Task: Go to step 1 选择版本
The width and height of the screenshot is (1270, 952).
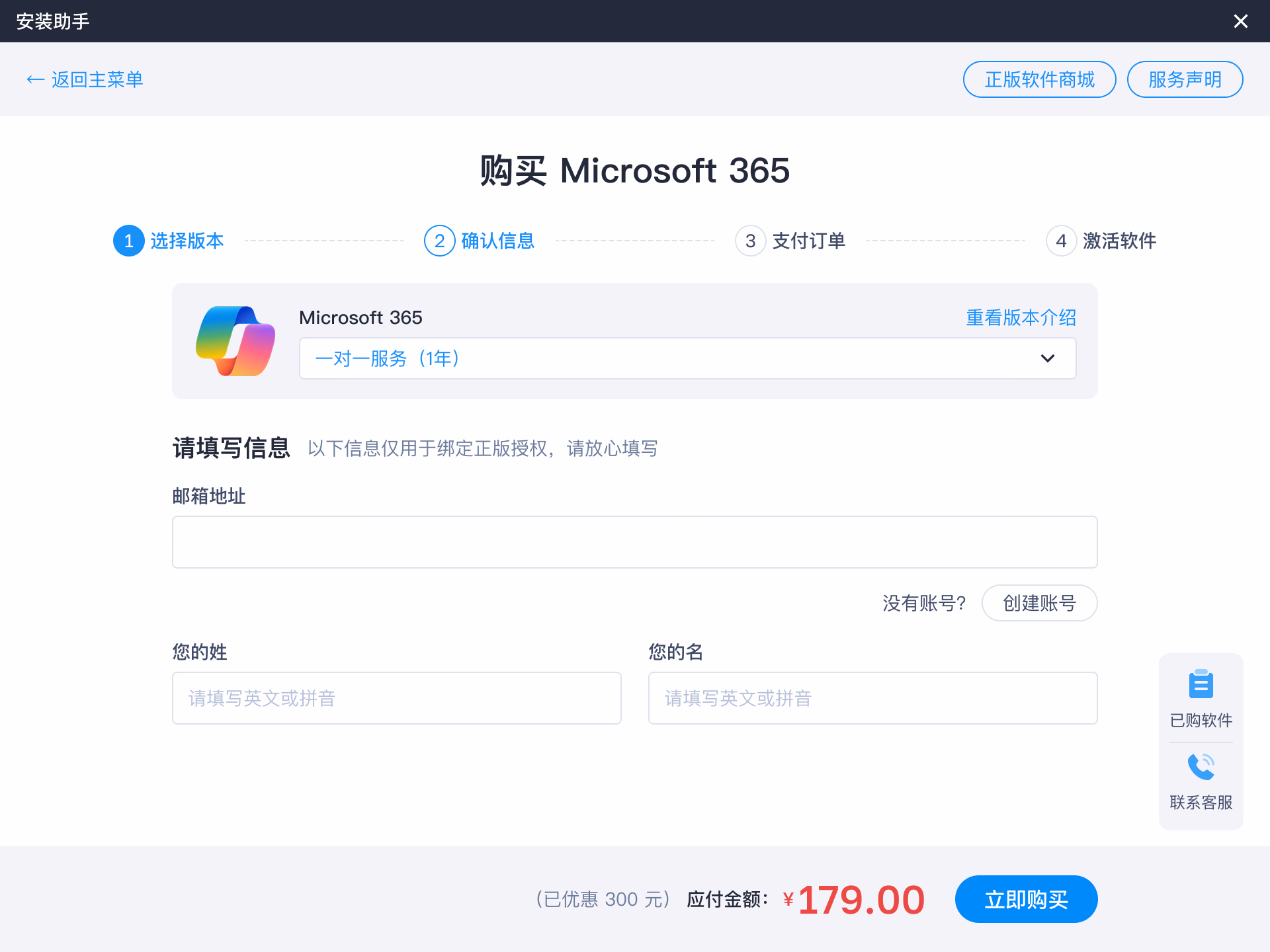Action: (x=169, y=241)
